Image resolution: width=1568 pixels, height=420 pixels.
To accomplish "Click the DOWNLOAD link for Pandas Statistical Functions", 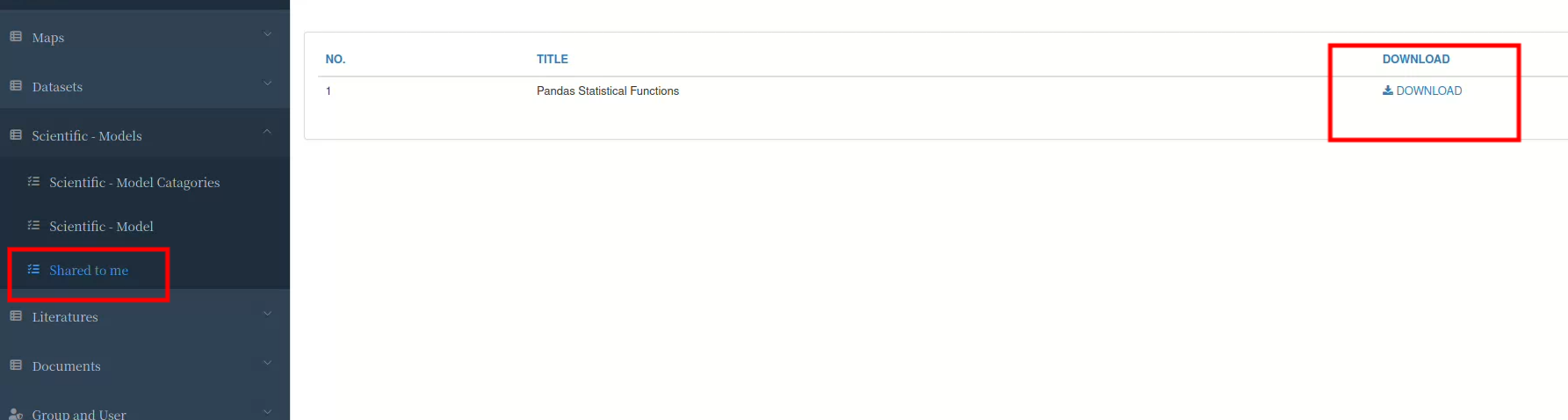I will (1422, 91).
